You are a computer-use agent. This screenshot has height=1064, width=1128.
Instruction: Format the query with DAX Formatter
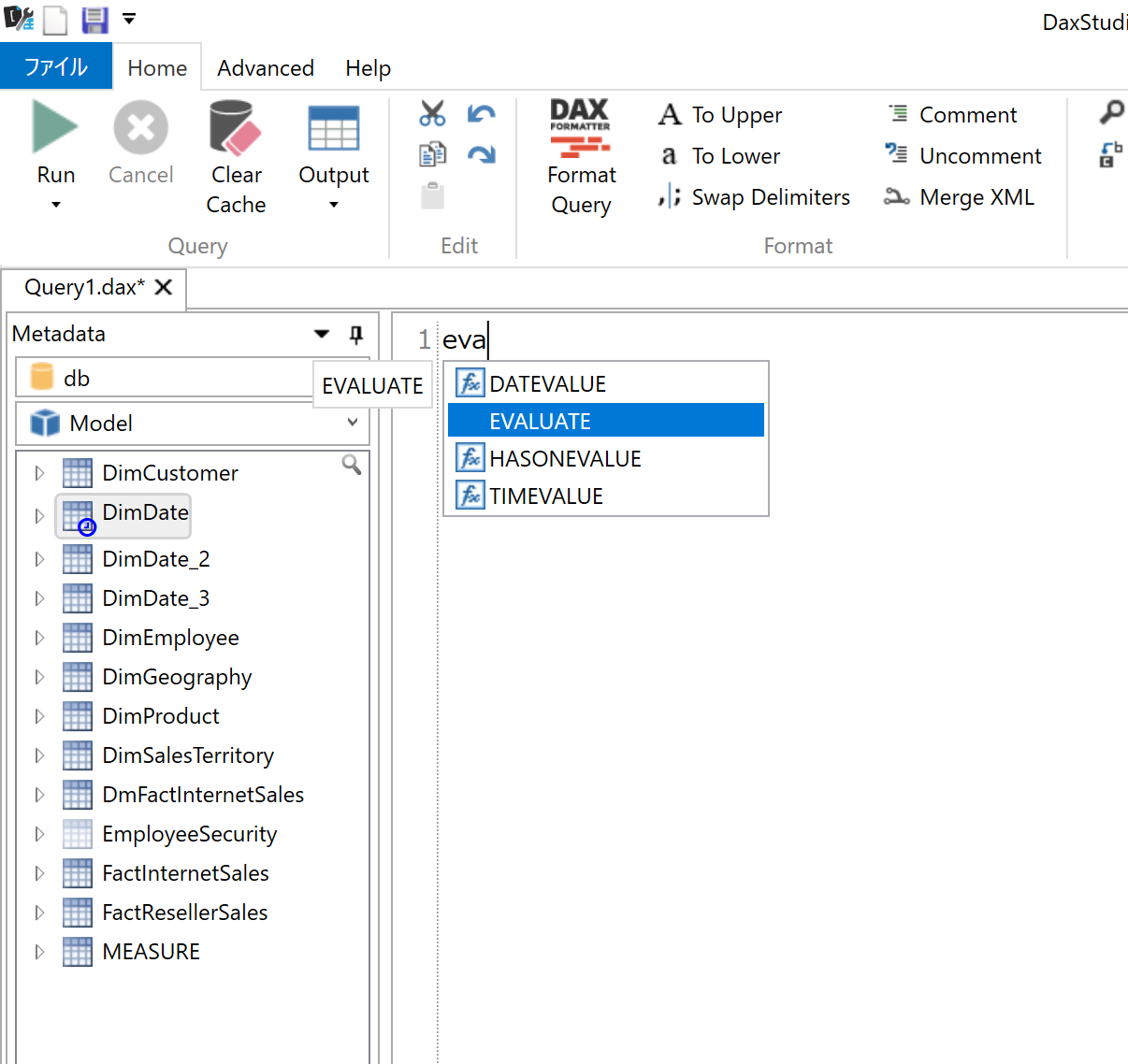(x=581, y=158)
